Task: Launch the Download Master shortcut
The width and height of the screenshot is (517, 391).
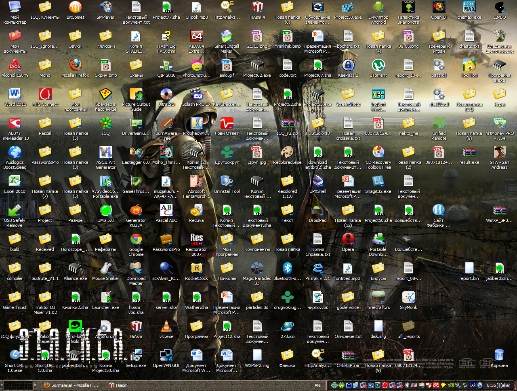Action: point(136,268)
